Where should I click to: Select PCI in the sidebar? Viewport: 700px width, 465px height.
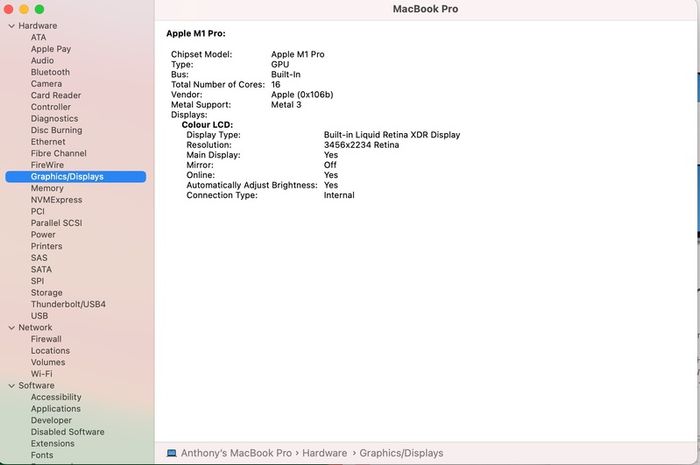point(38,212)
